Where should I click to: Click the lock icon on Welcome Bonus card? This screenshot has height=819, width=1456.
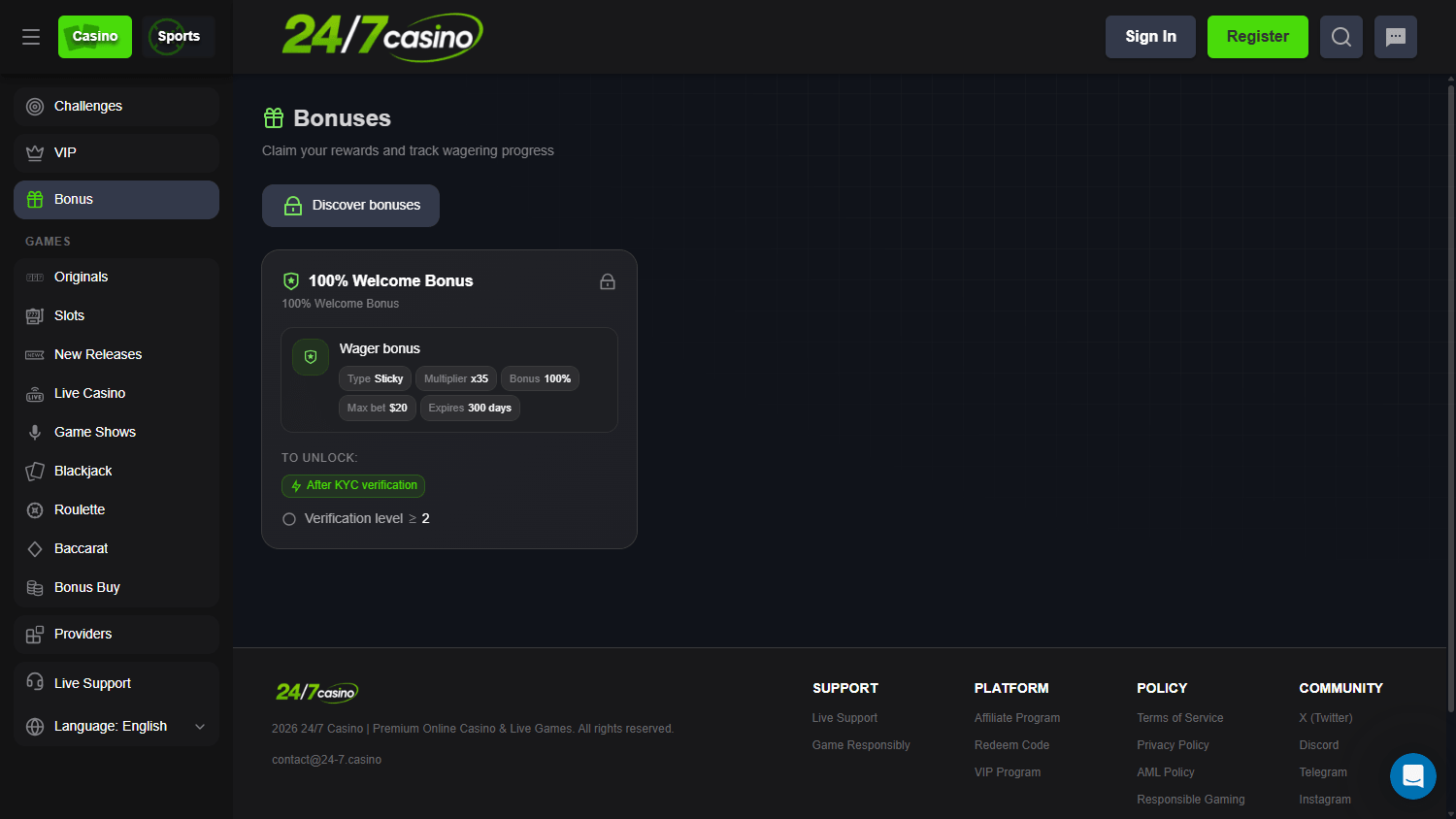(x=608, y=281)
